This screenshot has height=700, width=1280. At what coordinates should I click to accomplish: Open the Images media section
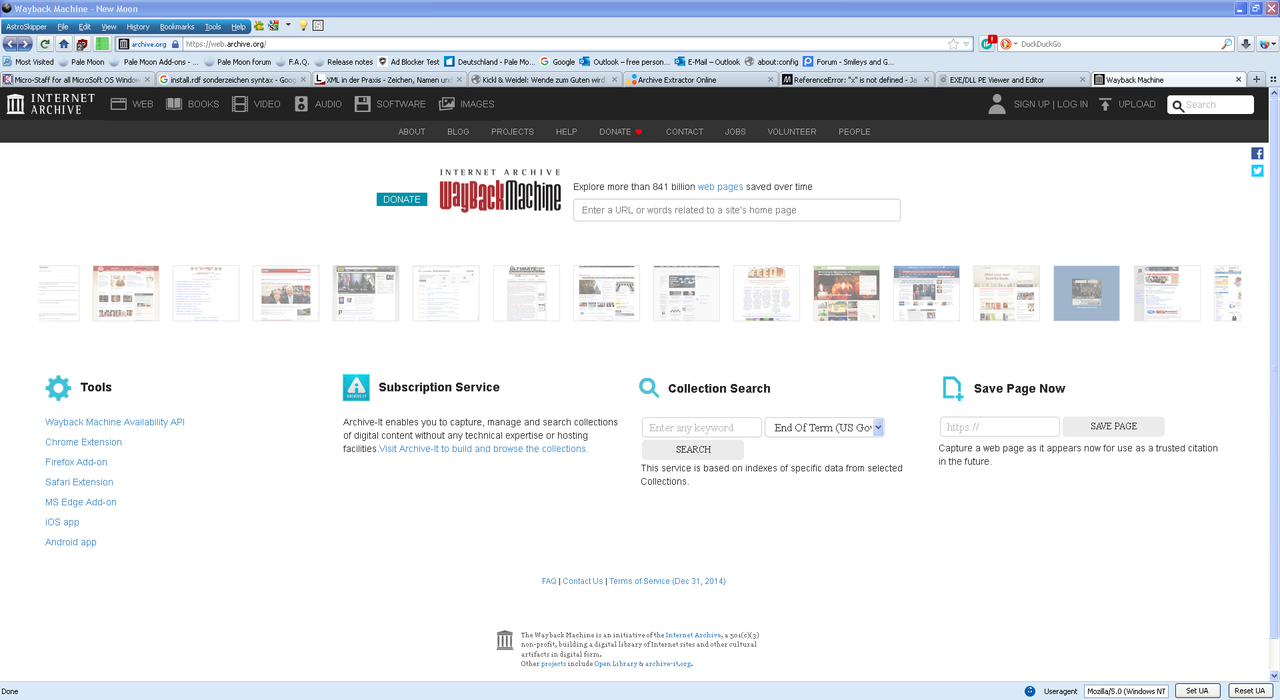pyautogui.click(x=467, y=104)
